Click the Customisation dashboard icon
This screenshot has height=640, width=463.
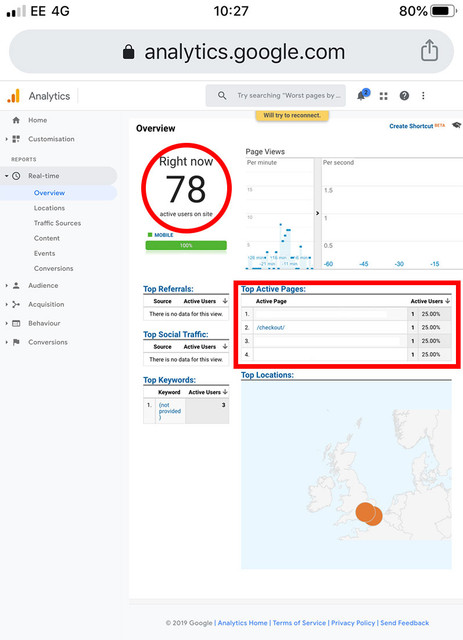16,139
